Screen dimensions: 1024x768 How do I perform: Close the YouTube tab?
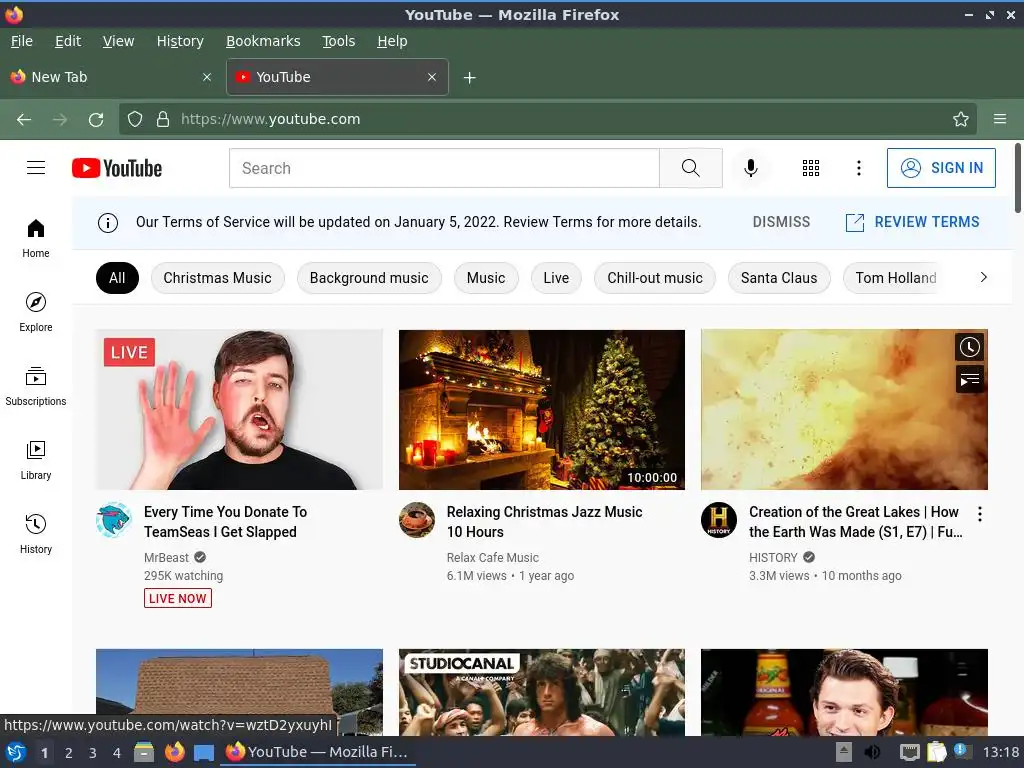click(x=432, y=77)
